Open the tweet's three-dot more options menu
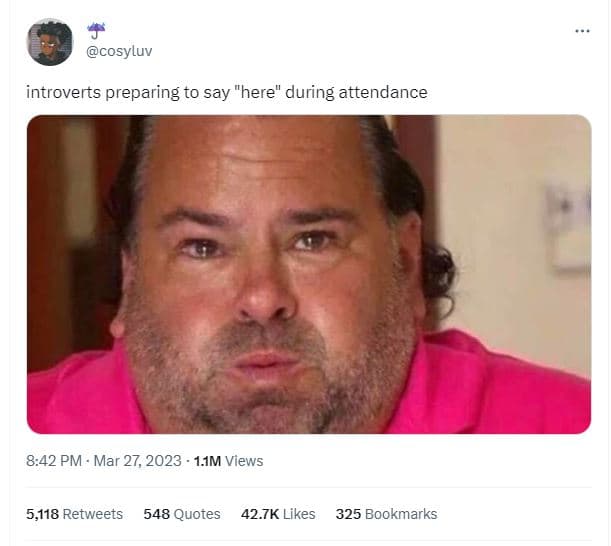 click(582, 31)
